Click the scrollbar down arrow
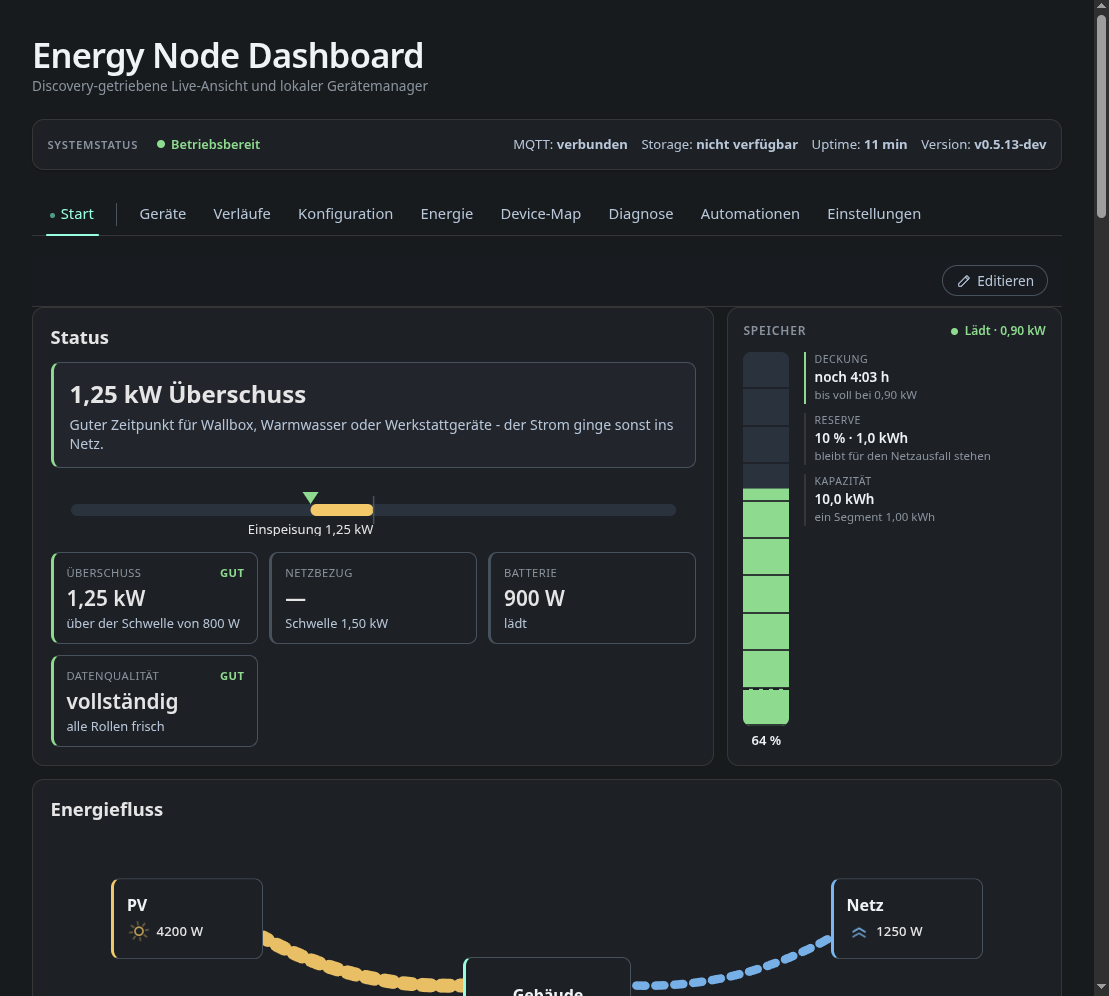This screenshot has width=1109, height=996. point(1101,988)
